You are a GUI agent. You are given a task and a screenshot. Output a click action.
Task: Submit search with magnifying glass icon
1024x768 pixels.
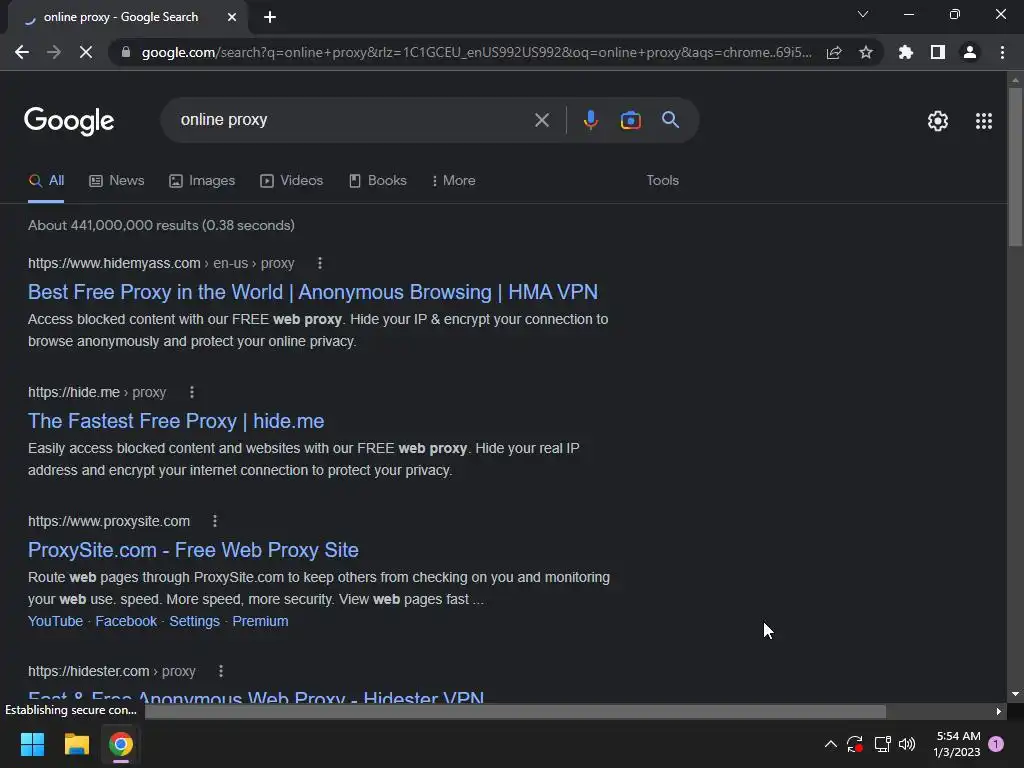point(671,120)
